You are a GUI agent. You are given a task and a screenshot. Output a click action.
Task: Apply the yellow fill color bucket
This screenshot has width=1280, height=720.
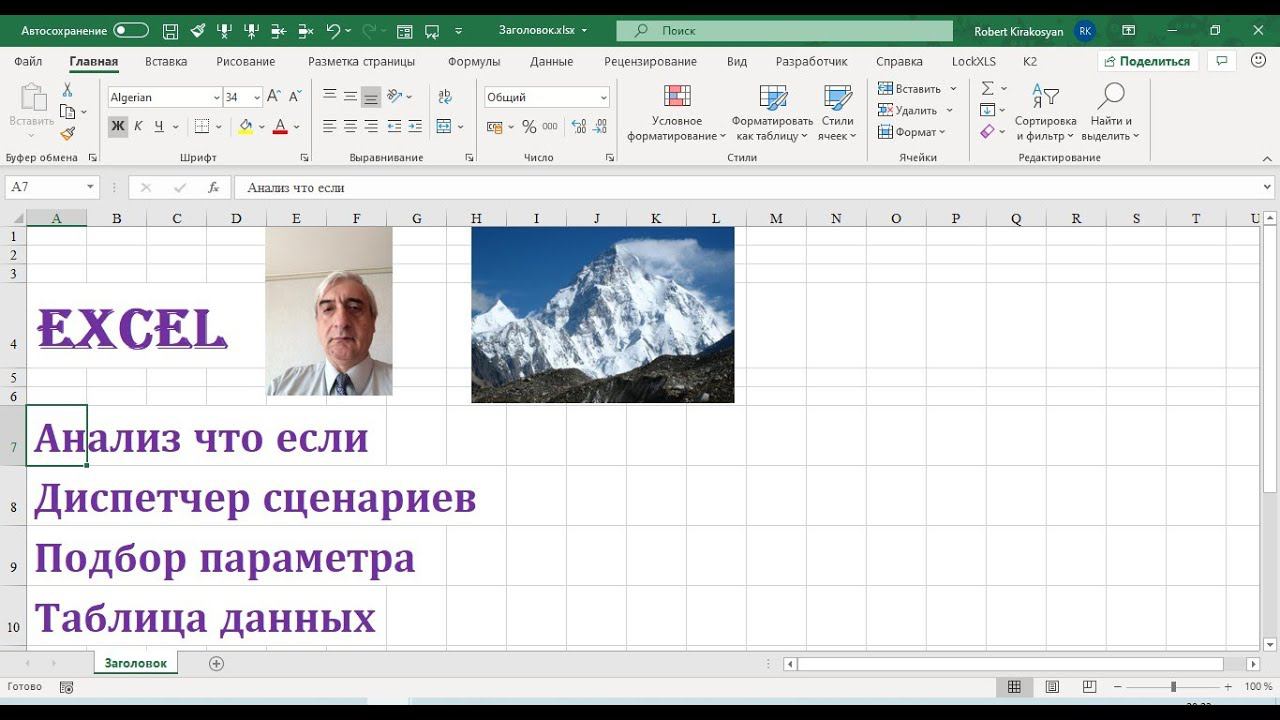(245, 126)
